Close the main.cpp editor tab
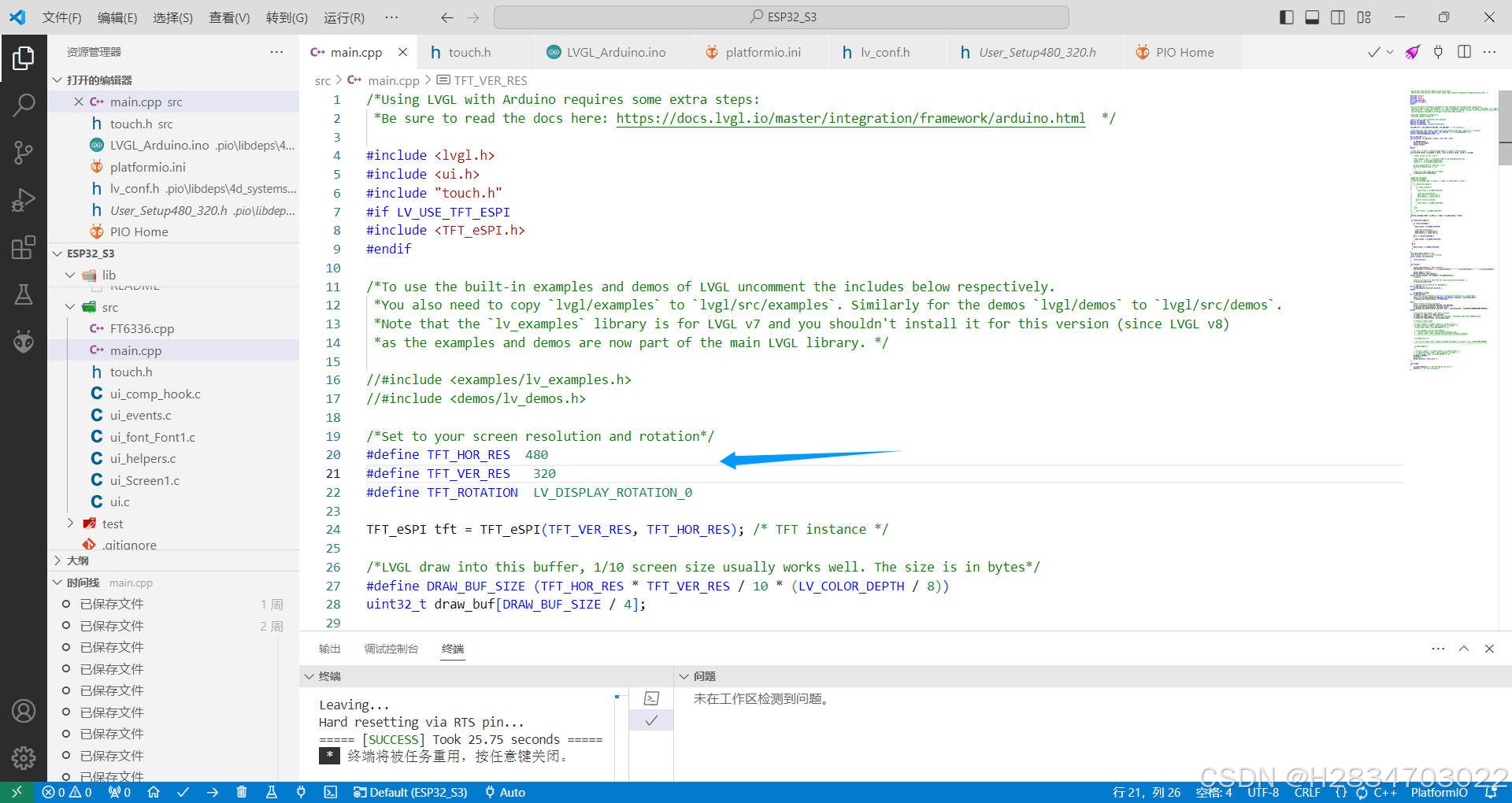 pos(402,52)
